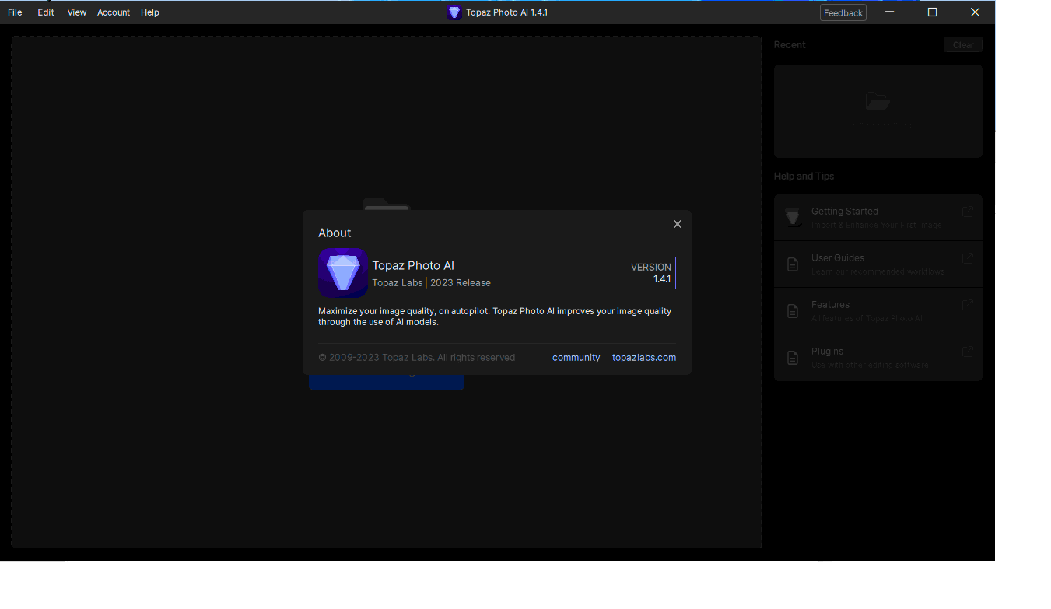Open the community link
This screenshot has height=609, width=1051.
click(x=576, y=357)
